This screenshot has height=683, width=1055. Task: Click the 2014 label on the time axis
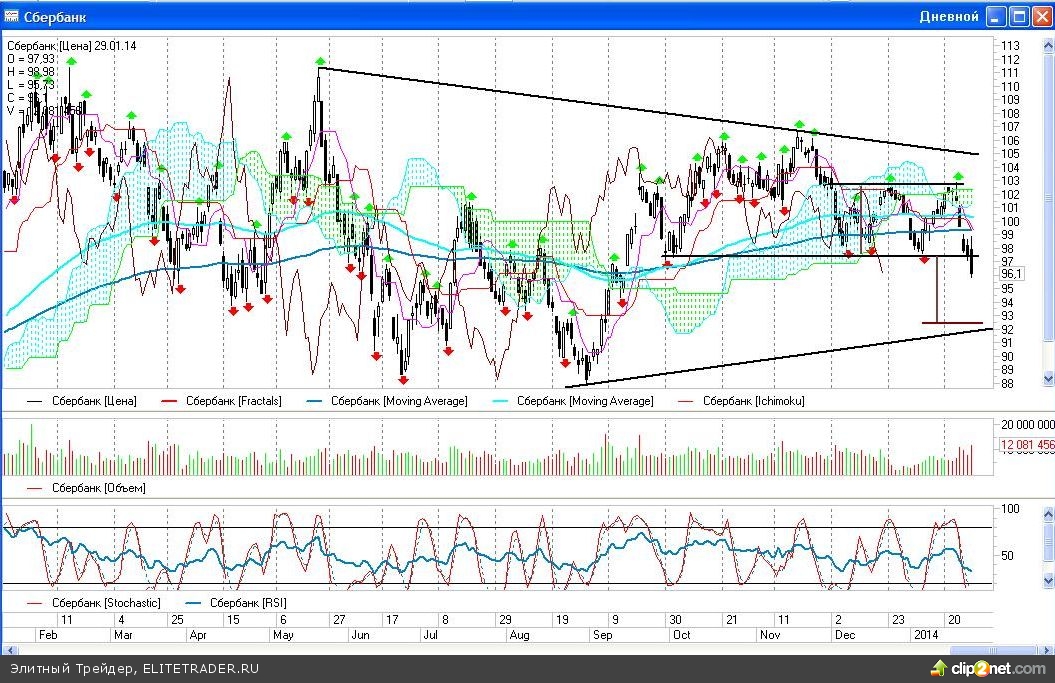[x=924, y=634]
